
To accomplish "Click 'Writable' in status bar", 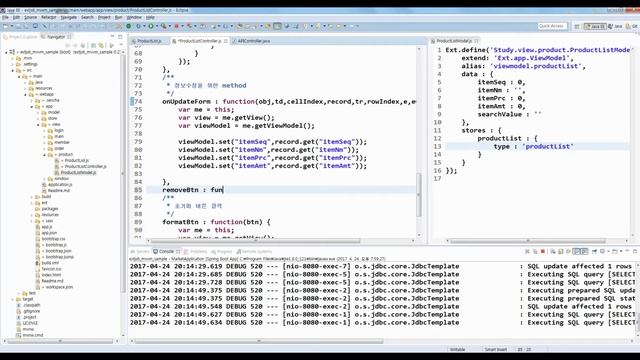I will (x=458, y=349).
